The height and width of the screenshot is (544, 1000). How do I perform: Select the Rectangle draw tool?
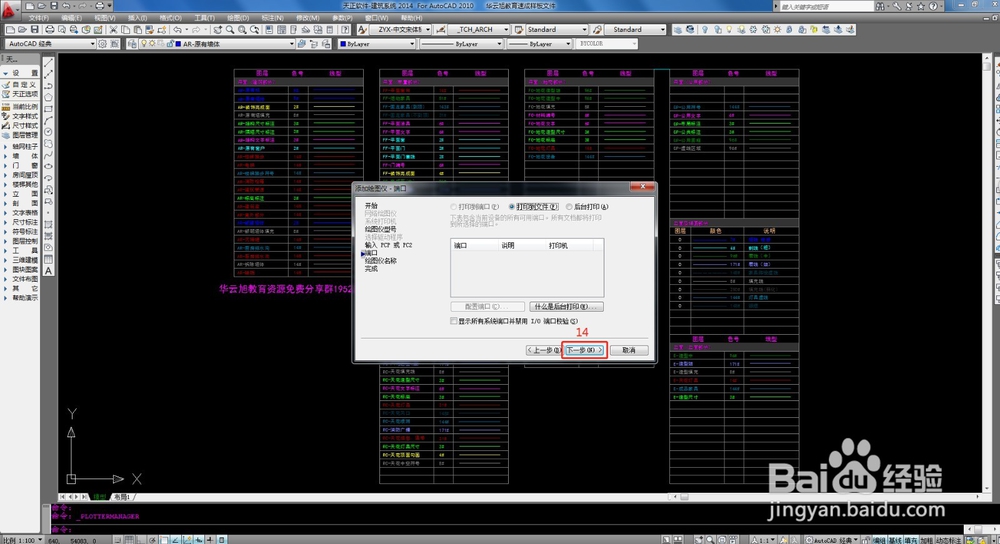tap(48, 109)
